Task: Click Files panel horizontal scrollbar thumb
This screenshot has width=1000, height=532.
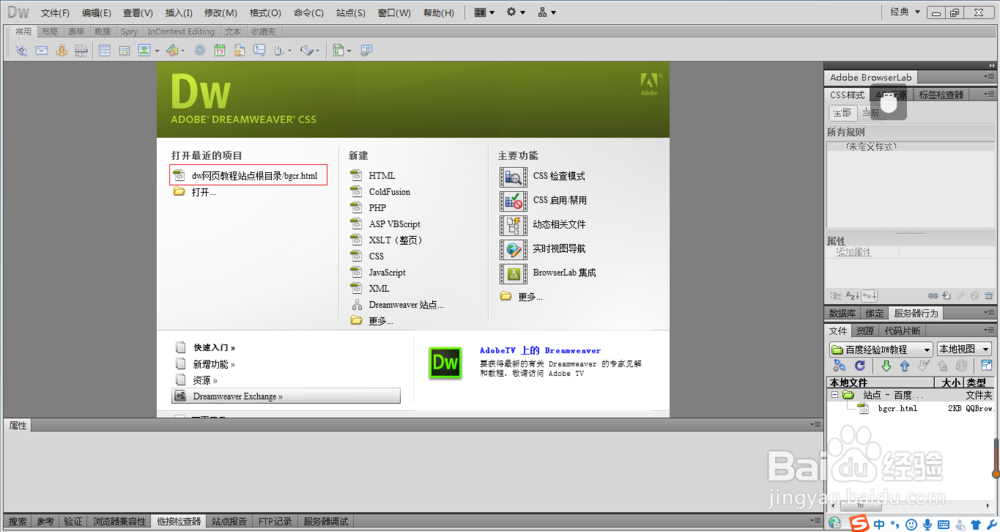Action: (x=860, y=507)
